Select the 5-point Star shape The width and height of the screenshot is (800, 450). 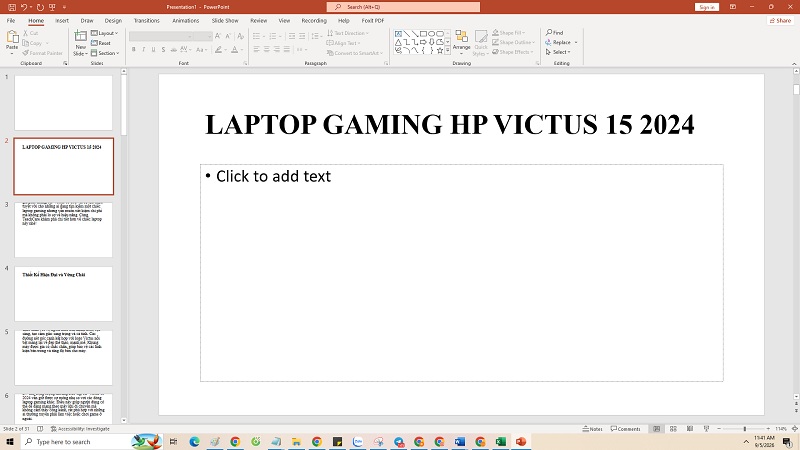440,51
